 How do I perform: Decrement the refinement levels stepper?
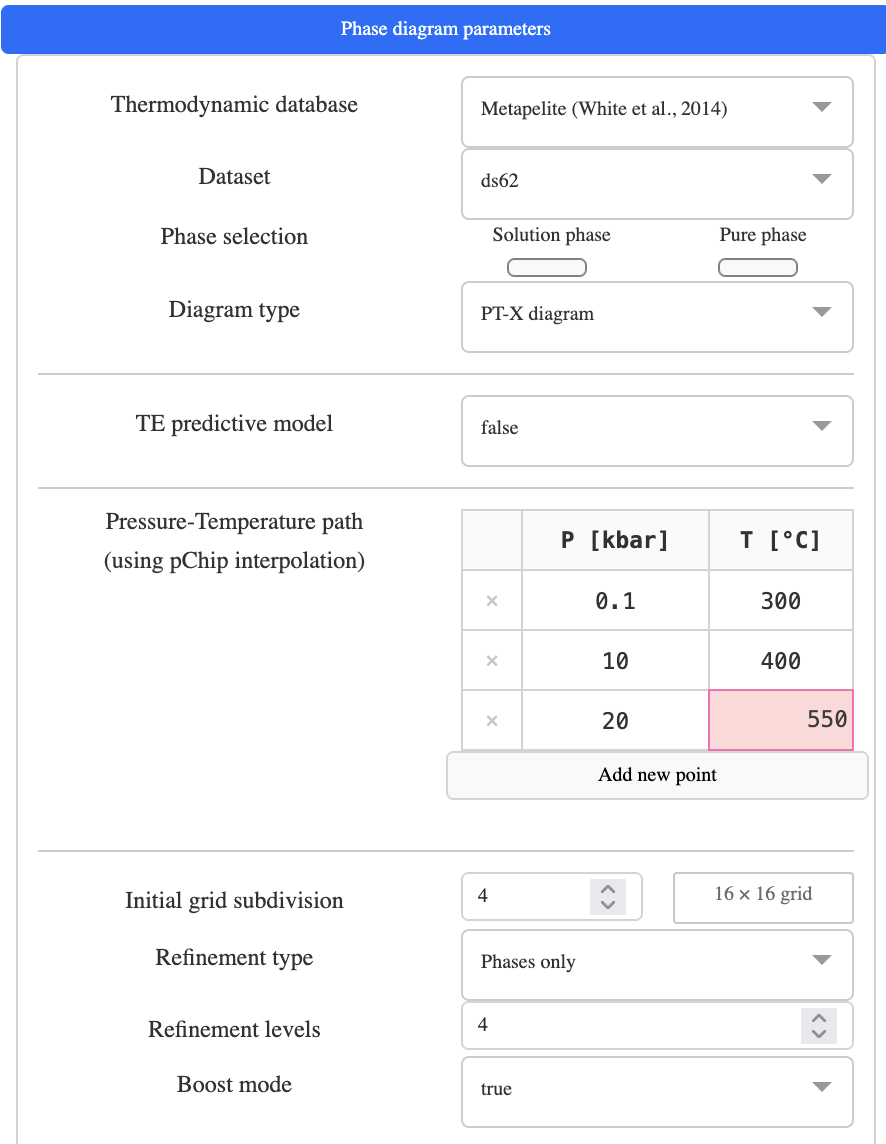[819, 1034]
